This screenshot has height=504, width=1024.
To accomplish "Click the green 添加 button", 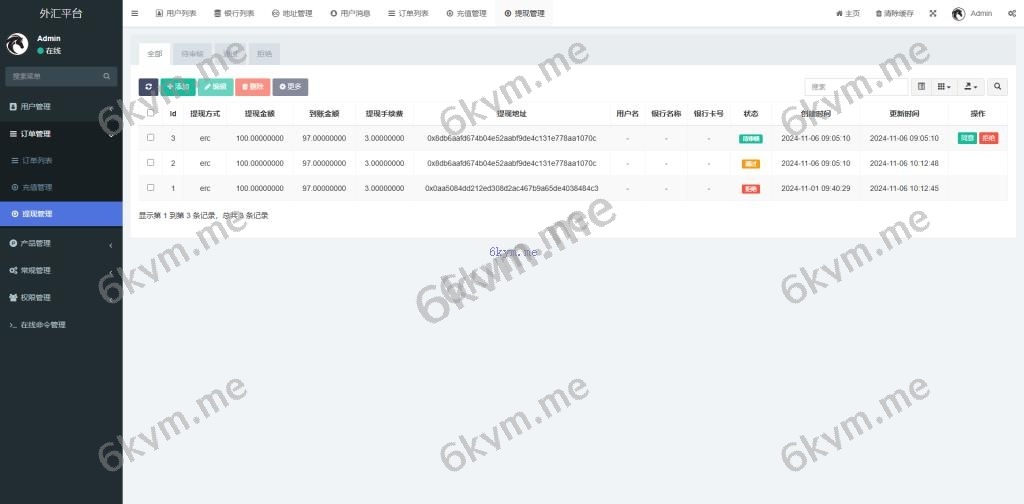I will pyautogui.click(x=178, y=87).
